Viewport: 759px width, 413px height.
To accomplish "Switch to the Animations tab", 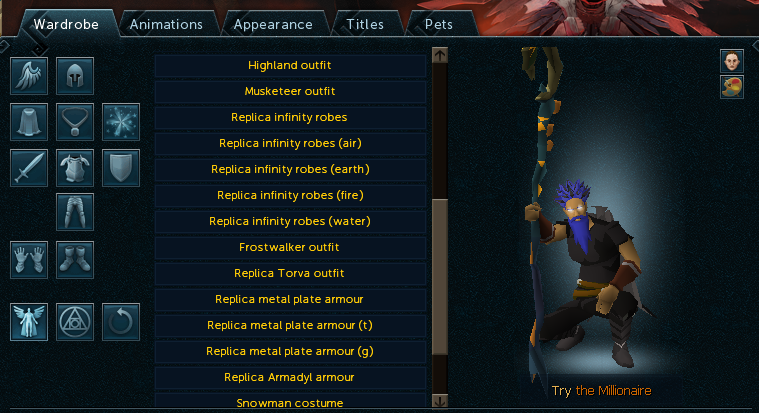I will (166, 24).
